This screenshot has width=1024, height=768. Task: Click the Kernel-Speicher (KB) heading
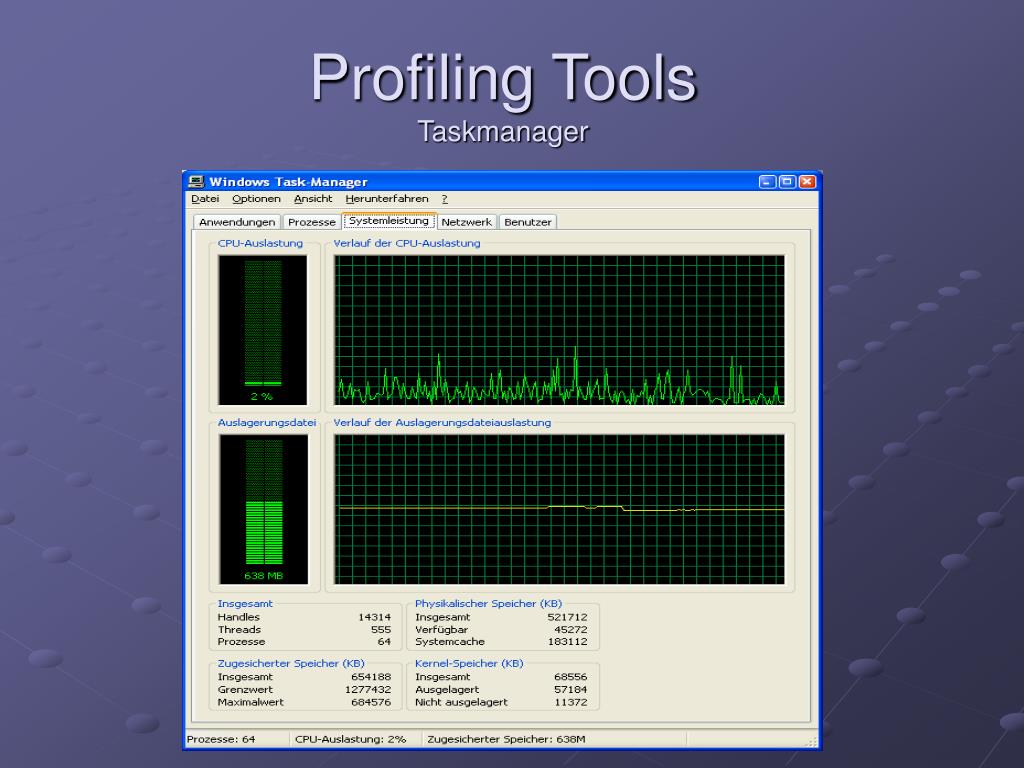click(x=470, y=664)
